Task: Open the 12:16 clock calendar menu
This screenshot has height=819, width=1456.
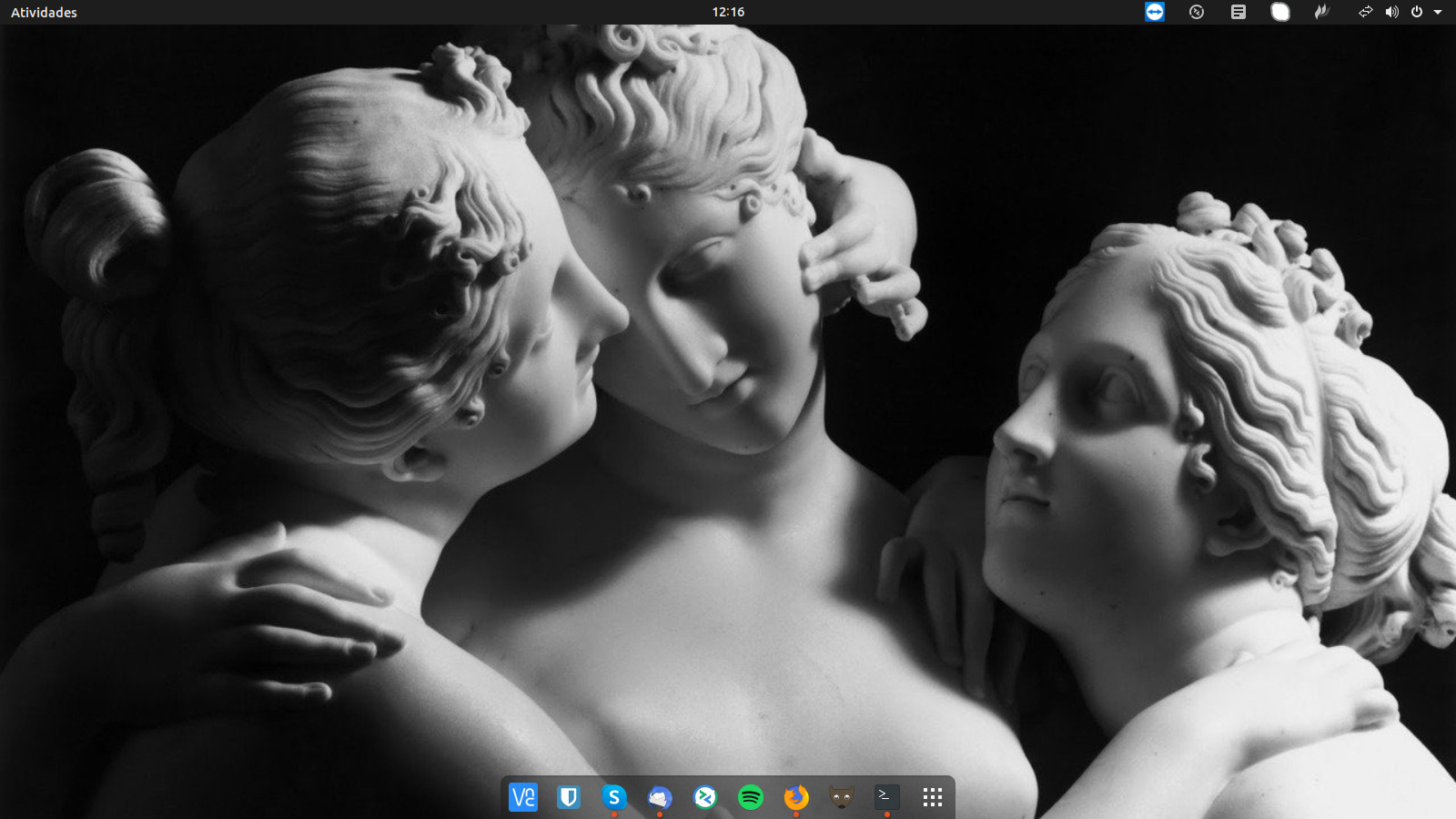Action: (728, 12)
